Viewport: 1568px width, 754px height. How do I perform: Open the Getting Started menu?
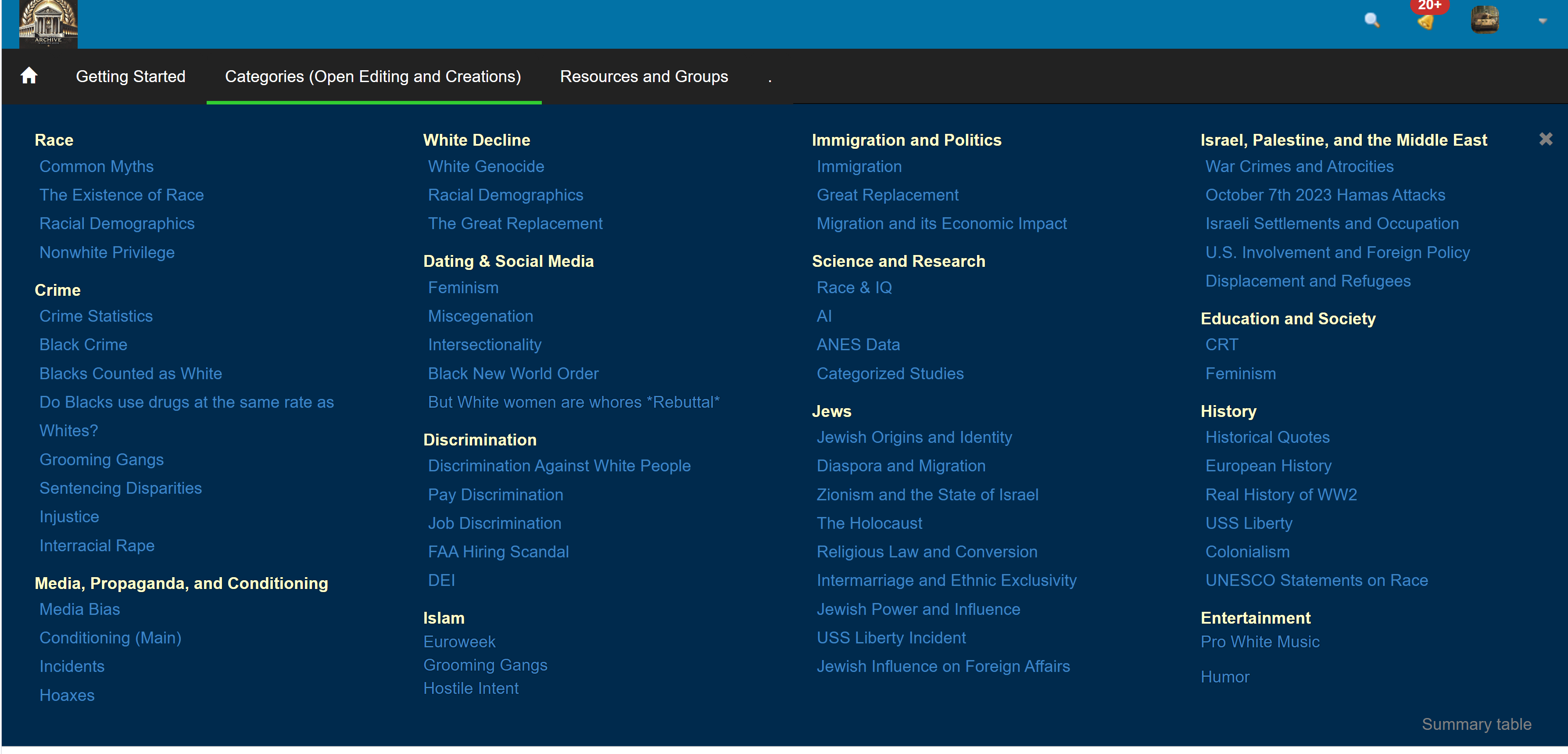(130, 76)
